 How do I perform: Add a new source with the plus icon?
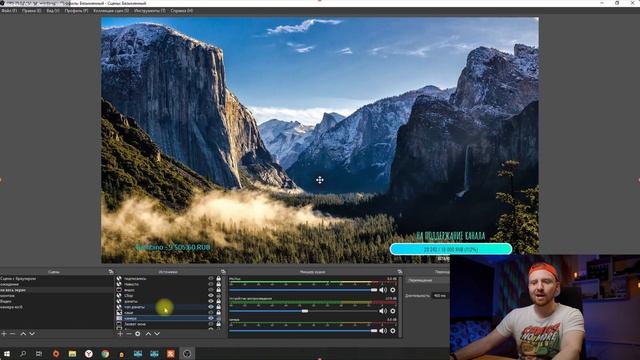120,334
